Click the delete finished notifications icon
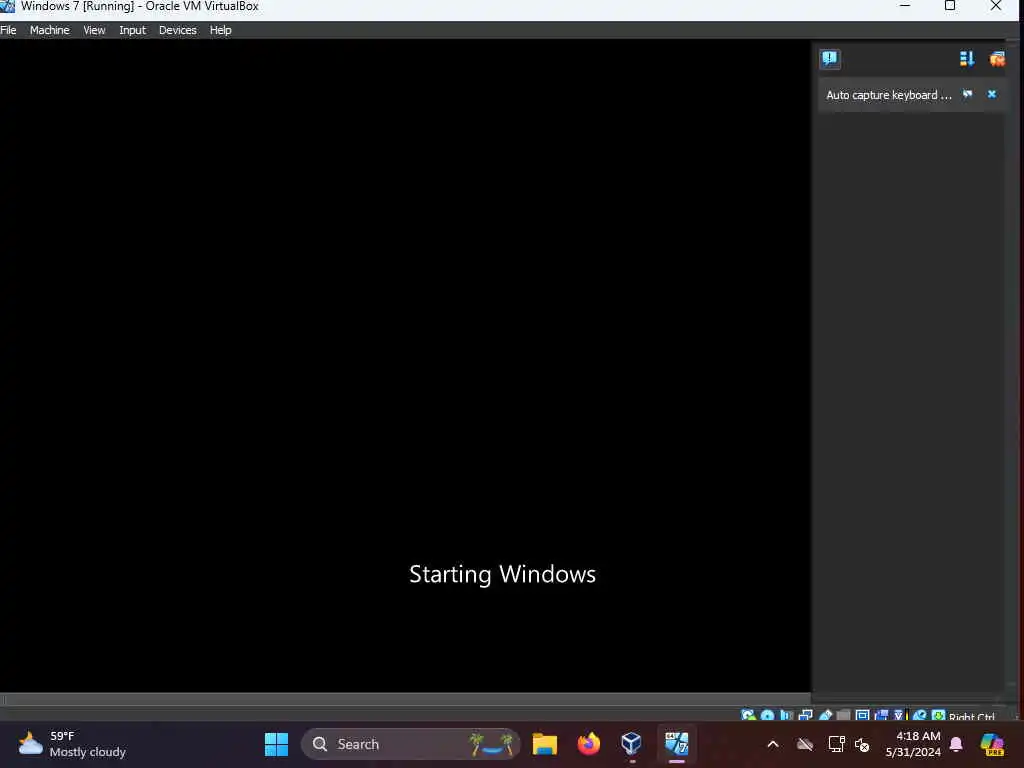Viewport: 1024px width, 768px height. pos(997,59)
